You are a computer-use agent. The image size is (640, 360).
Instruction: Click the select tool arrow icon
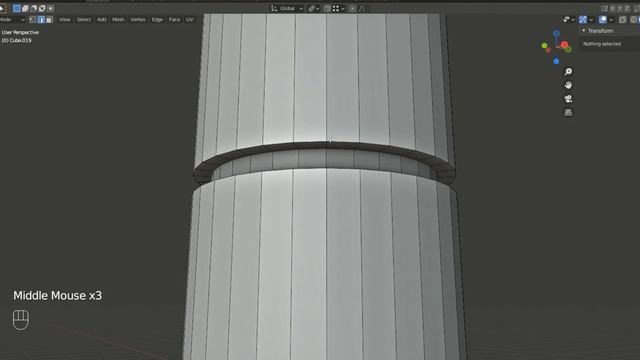pyautogui.click(x=2, y=8)
